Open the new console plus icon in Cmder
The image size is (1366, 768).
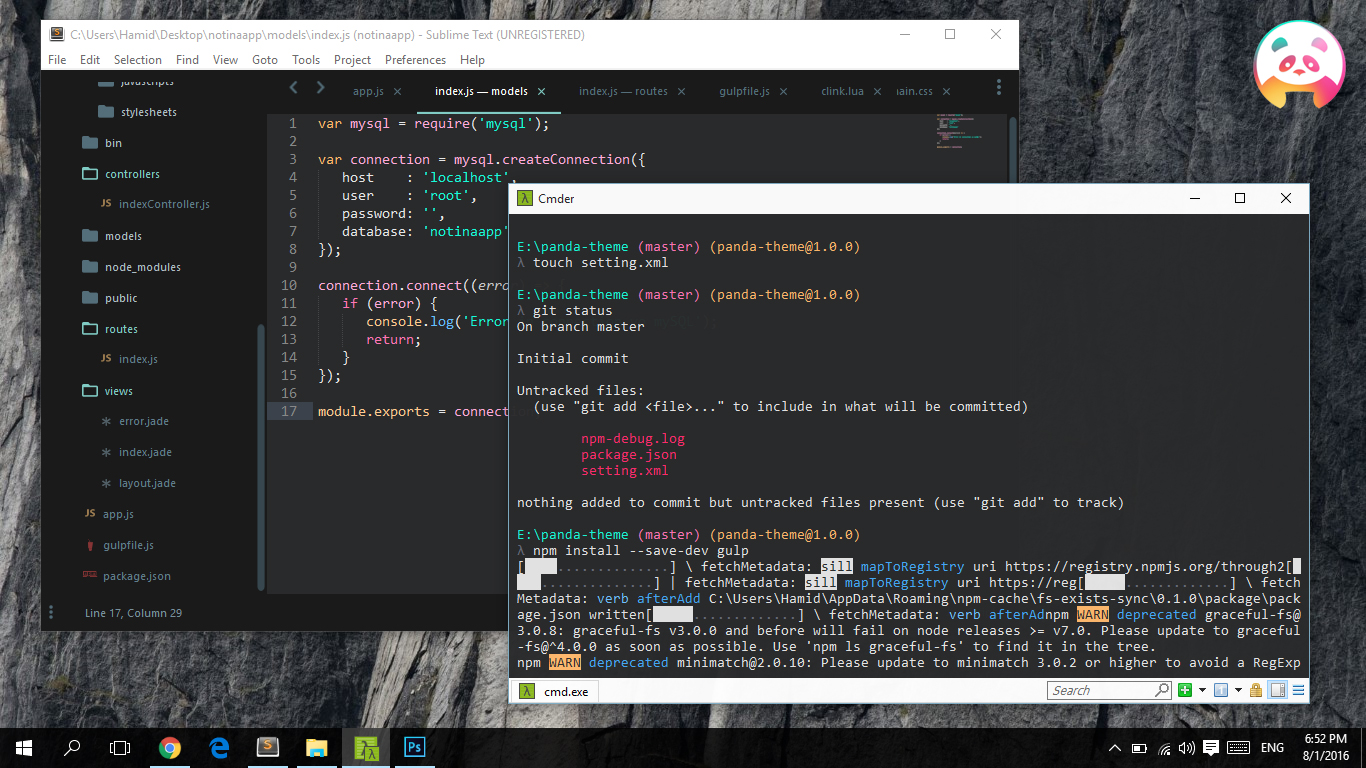[1185, 690]
